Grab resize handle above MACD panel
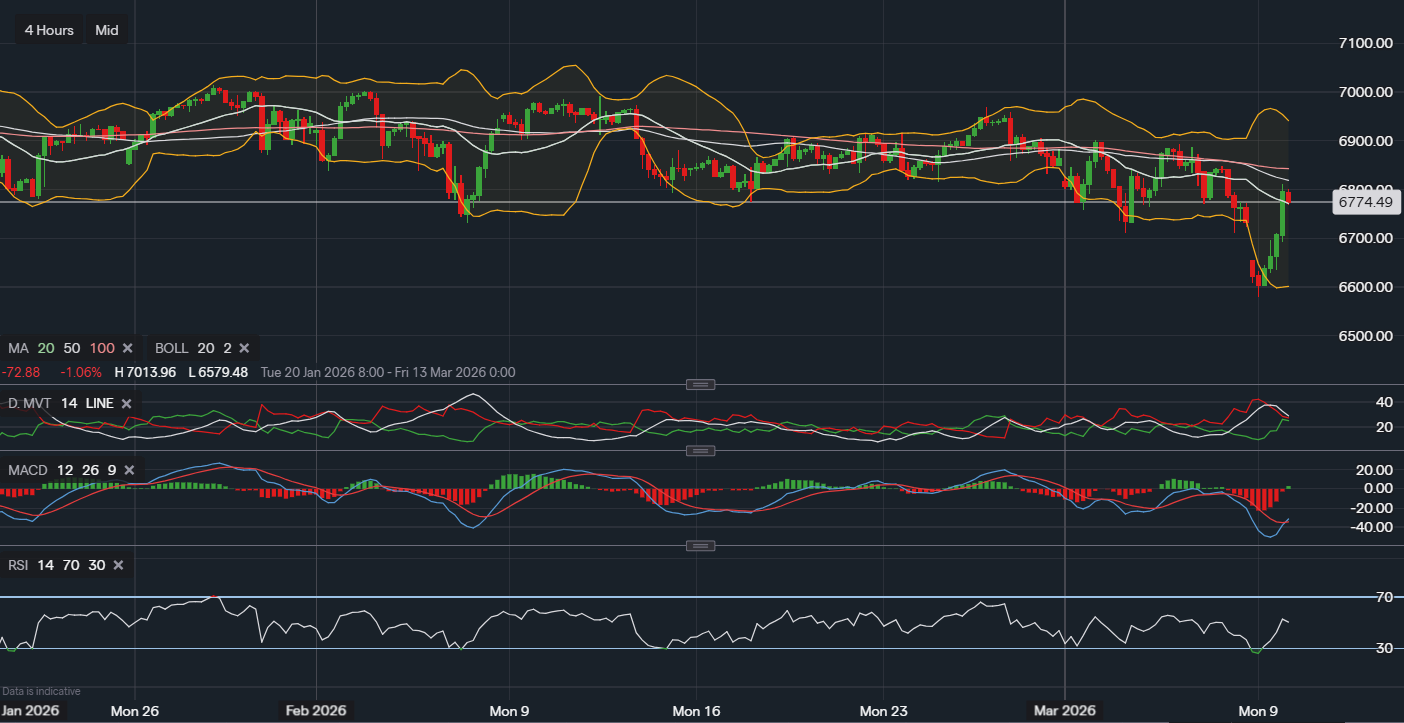 coord(700,451)
